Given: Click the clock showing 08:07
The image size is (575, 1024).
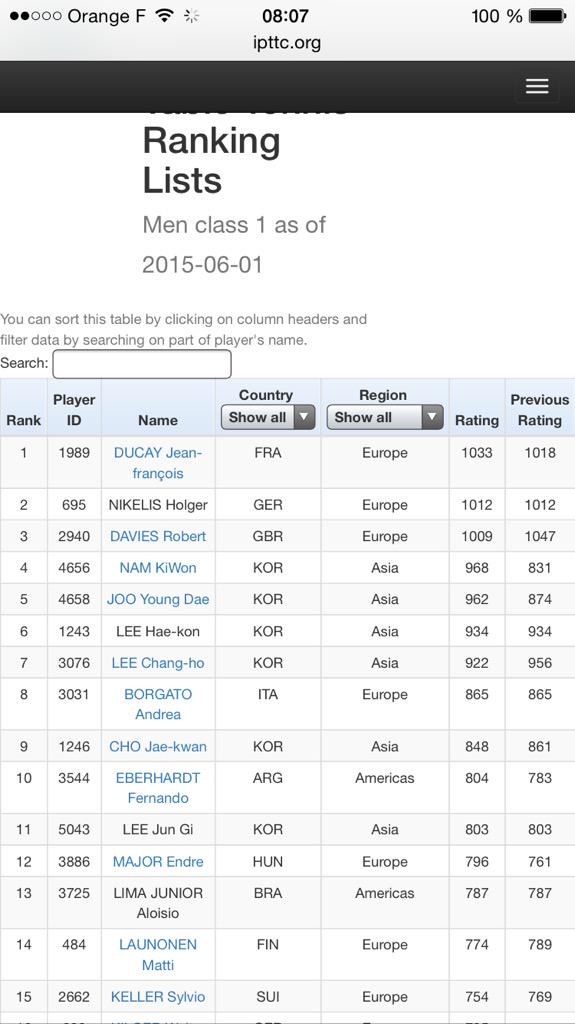Looking at the screenshot, I should tap(286, 16).
